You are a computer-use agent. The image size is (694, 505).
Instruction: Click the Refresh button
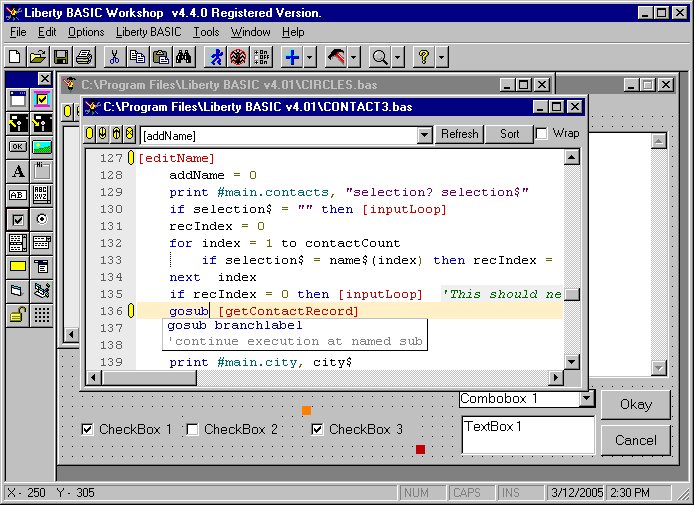coord(459,134)
